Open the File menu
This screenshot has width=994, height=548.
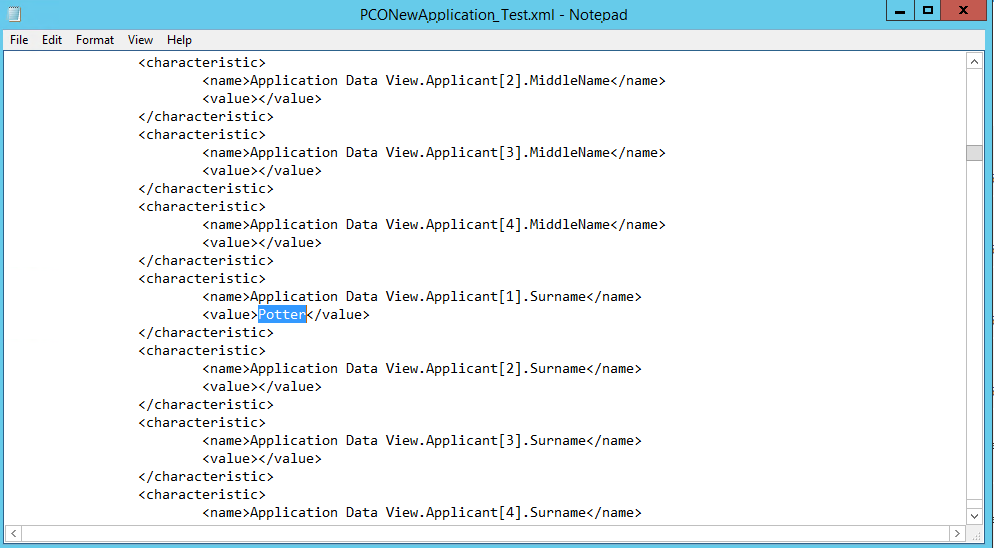(19, 40)
